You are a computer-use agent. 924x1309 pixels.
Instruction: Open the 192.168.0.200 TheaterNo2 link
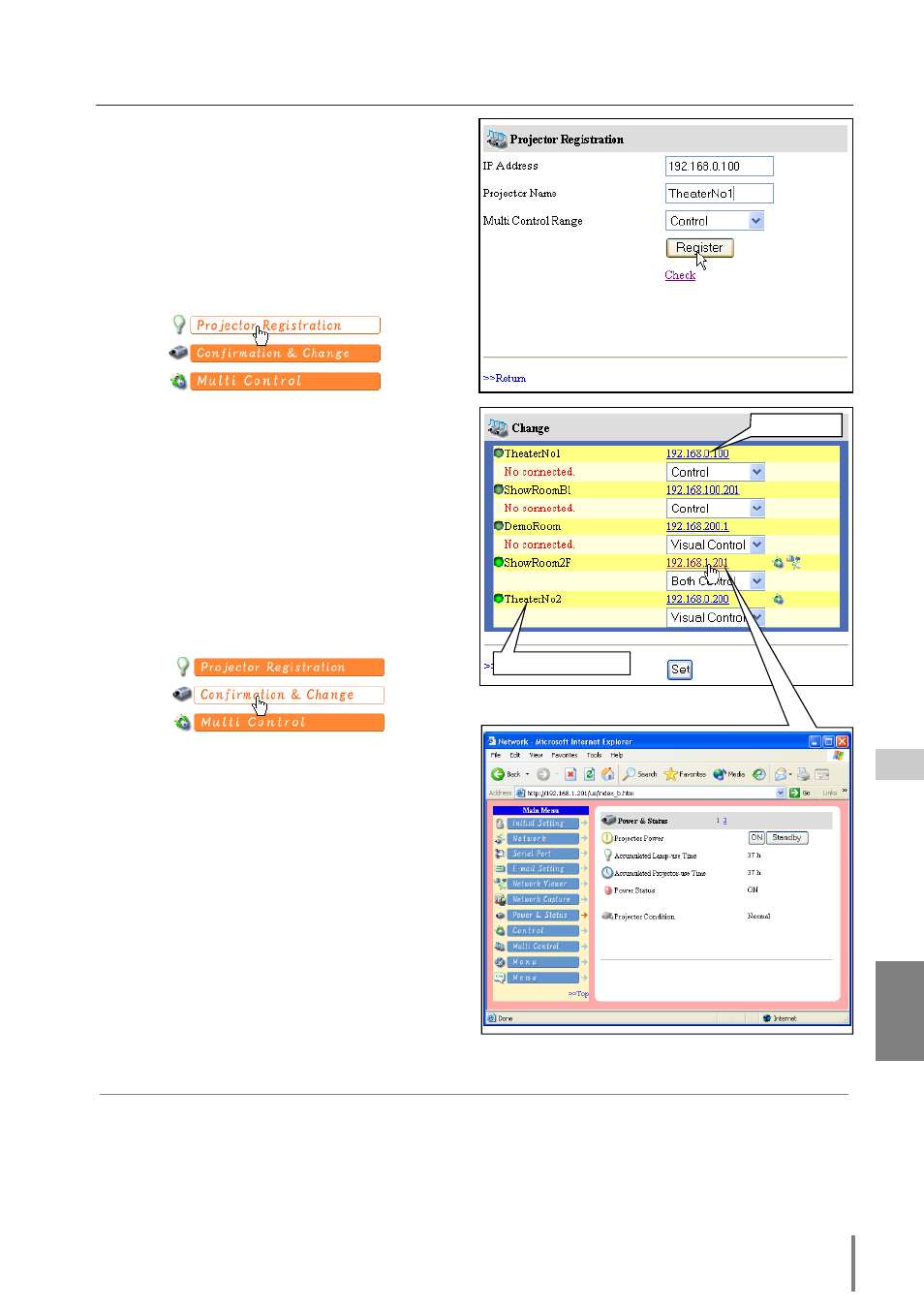coord(697,600)
